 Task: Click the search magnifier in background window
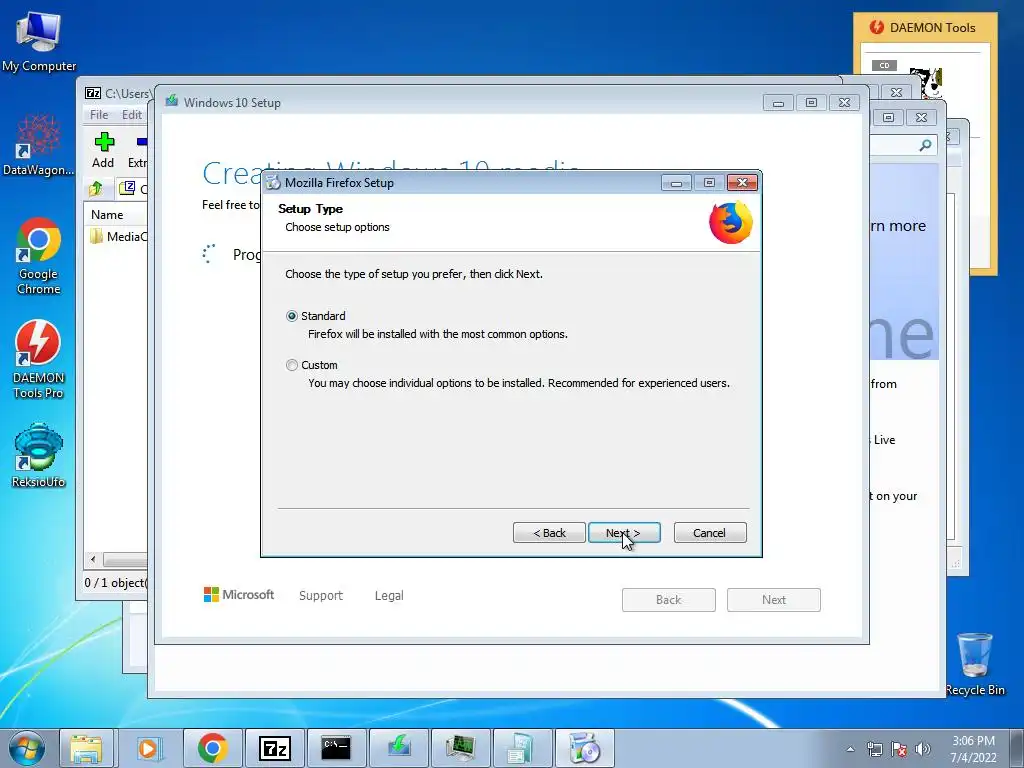pos(925,145)
